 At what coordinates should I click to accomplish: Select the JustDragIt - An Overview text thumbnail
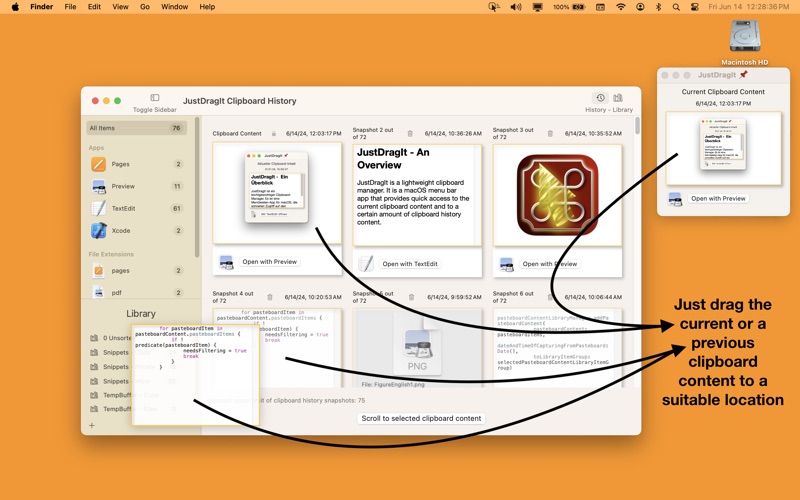[417, 195]
